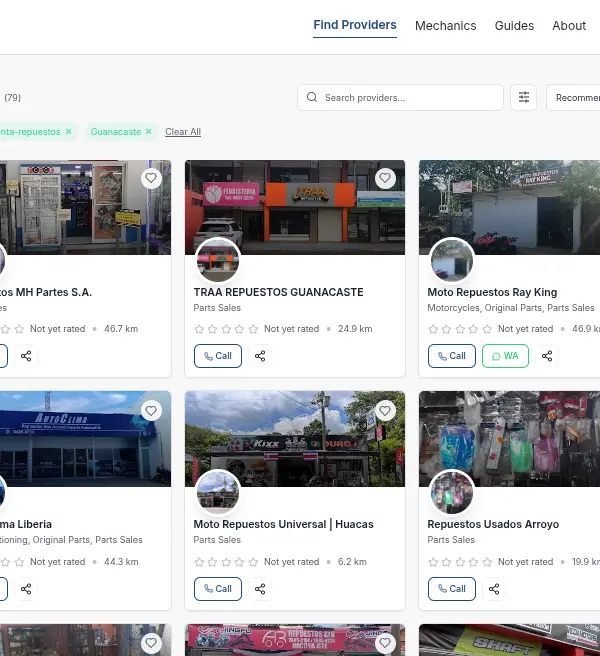
Task: Favorite the Repuestos AYR Nicoya card
Action: click(x=385, y=643)
